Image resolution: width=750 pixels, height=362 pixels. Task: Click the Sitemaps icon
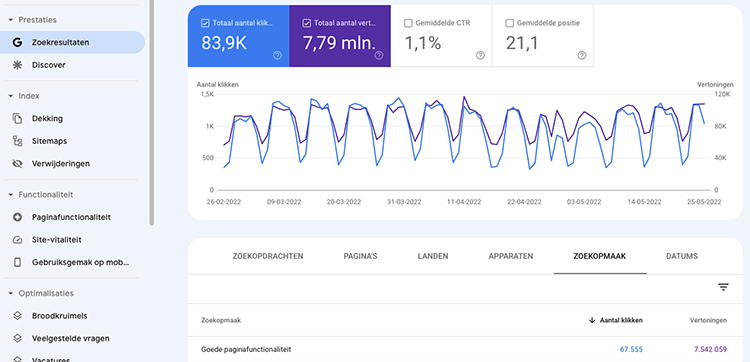point(17,141)
